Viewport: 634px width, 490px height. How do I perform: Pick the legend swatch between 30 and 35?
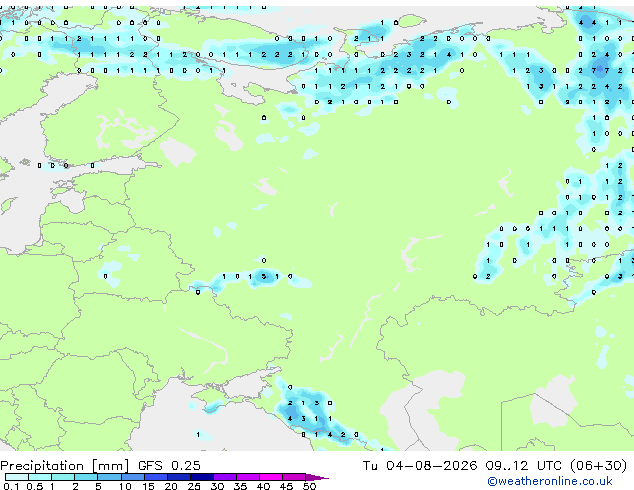(225, 477)
